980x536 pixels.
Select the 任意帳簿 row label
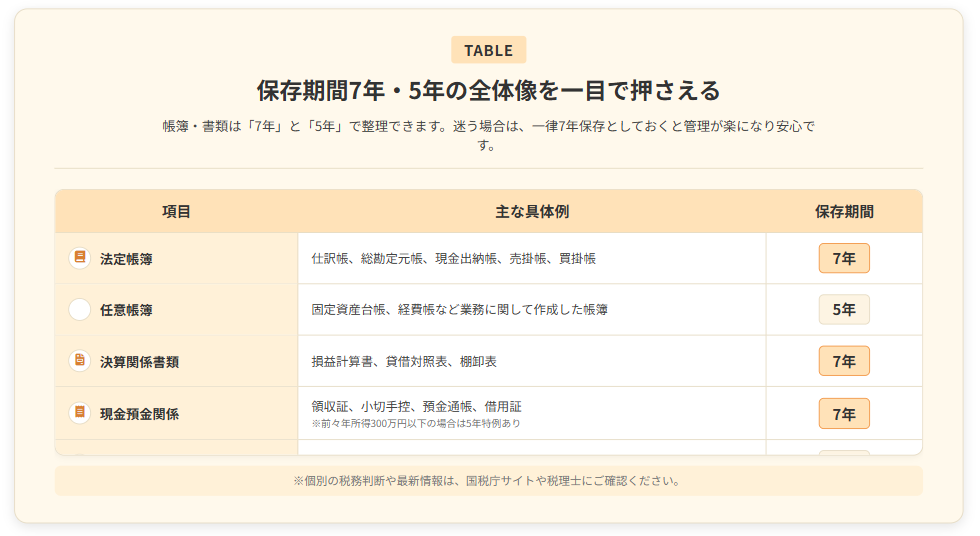[x=126, y=310]
